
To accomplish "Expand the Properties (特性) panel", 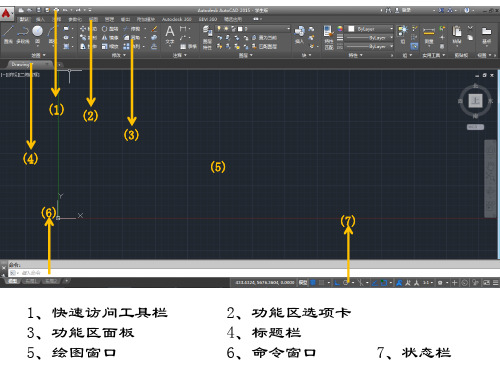I will click(355, 55).
